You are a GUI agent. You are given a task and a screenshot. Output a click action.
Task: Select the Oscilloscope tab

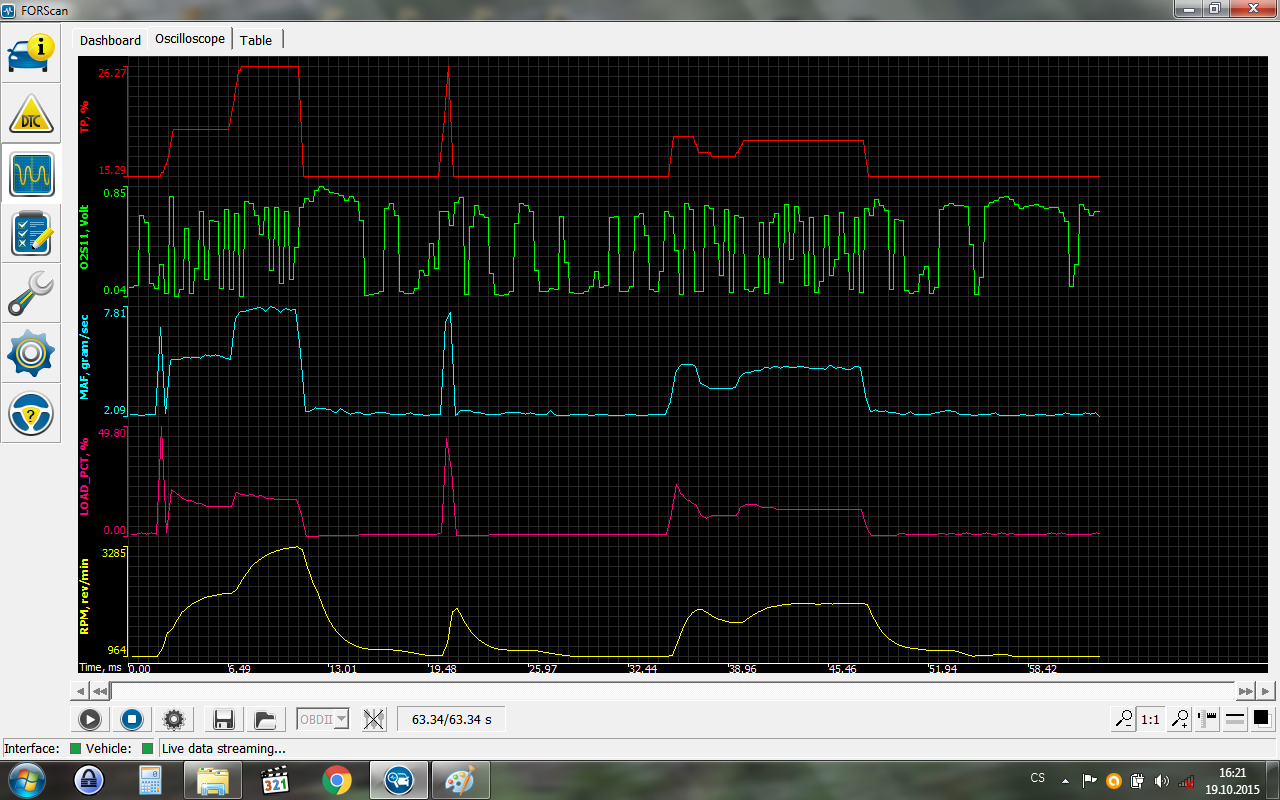click(x=190, y=39)
